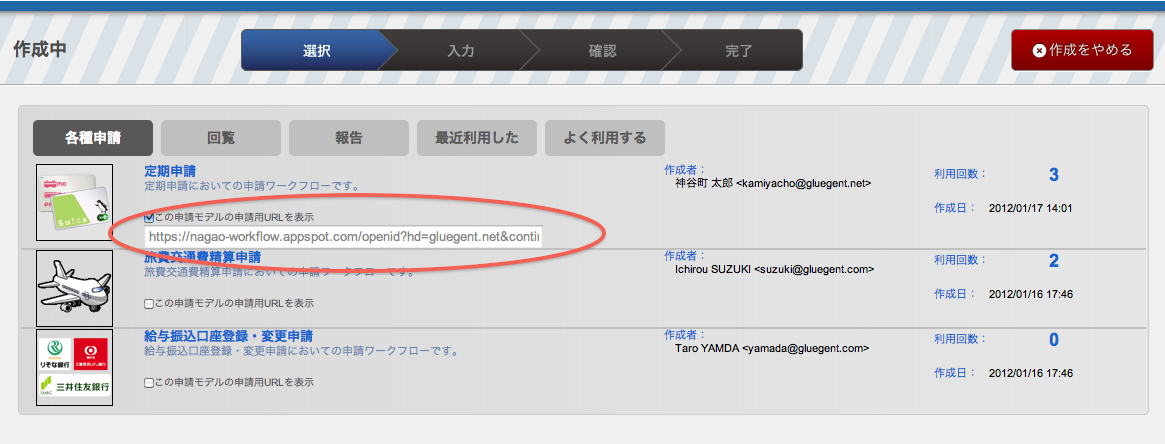Click usage count 0 for 給与振込口座登録

[x=1053, y=340]
